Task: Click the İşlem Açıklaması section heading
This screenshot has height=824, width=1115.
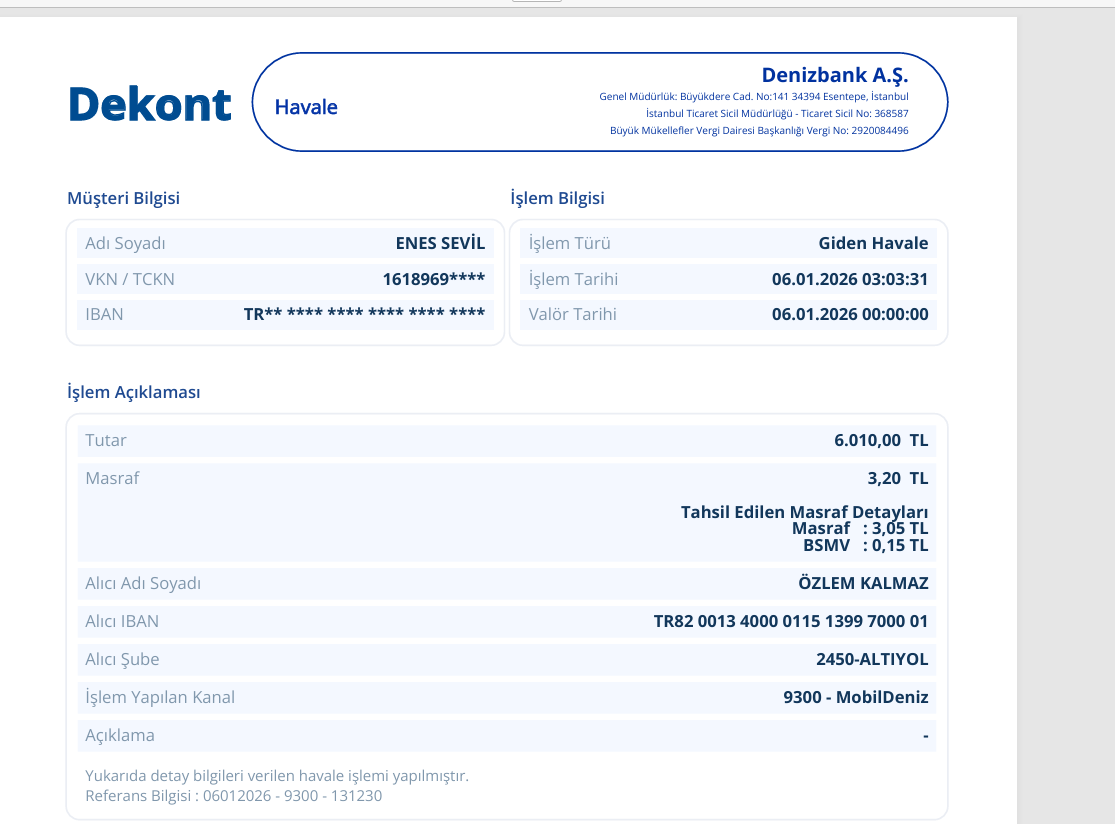Action: click(x=134, y=392)
